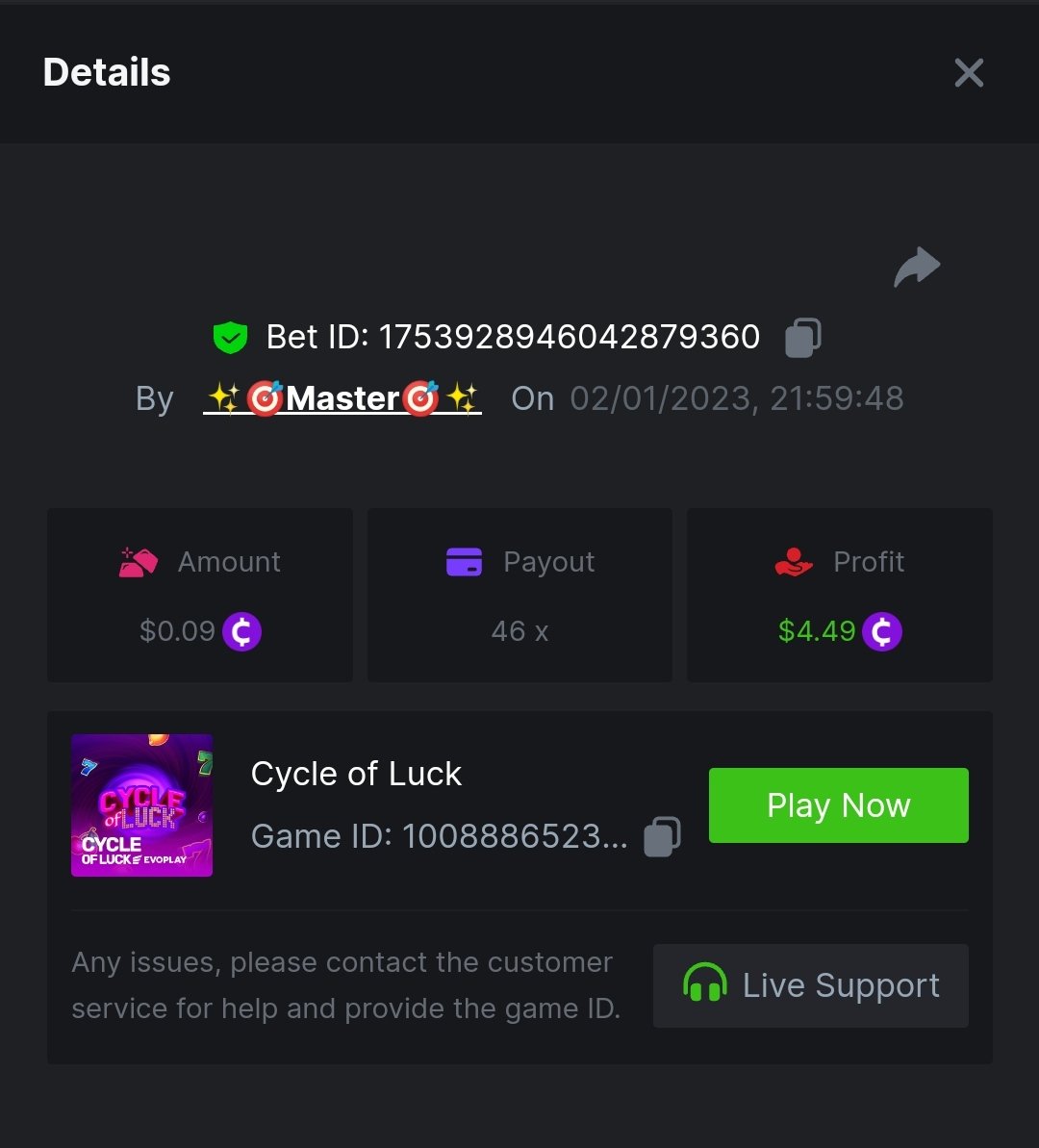Click the Payout card icon
This screenshot has width=1039, height=1148.
[x=464, y=562]
